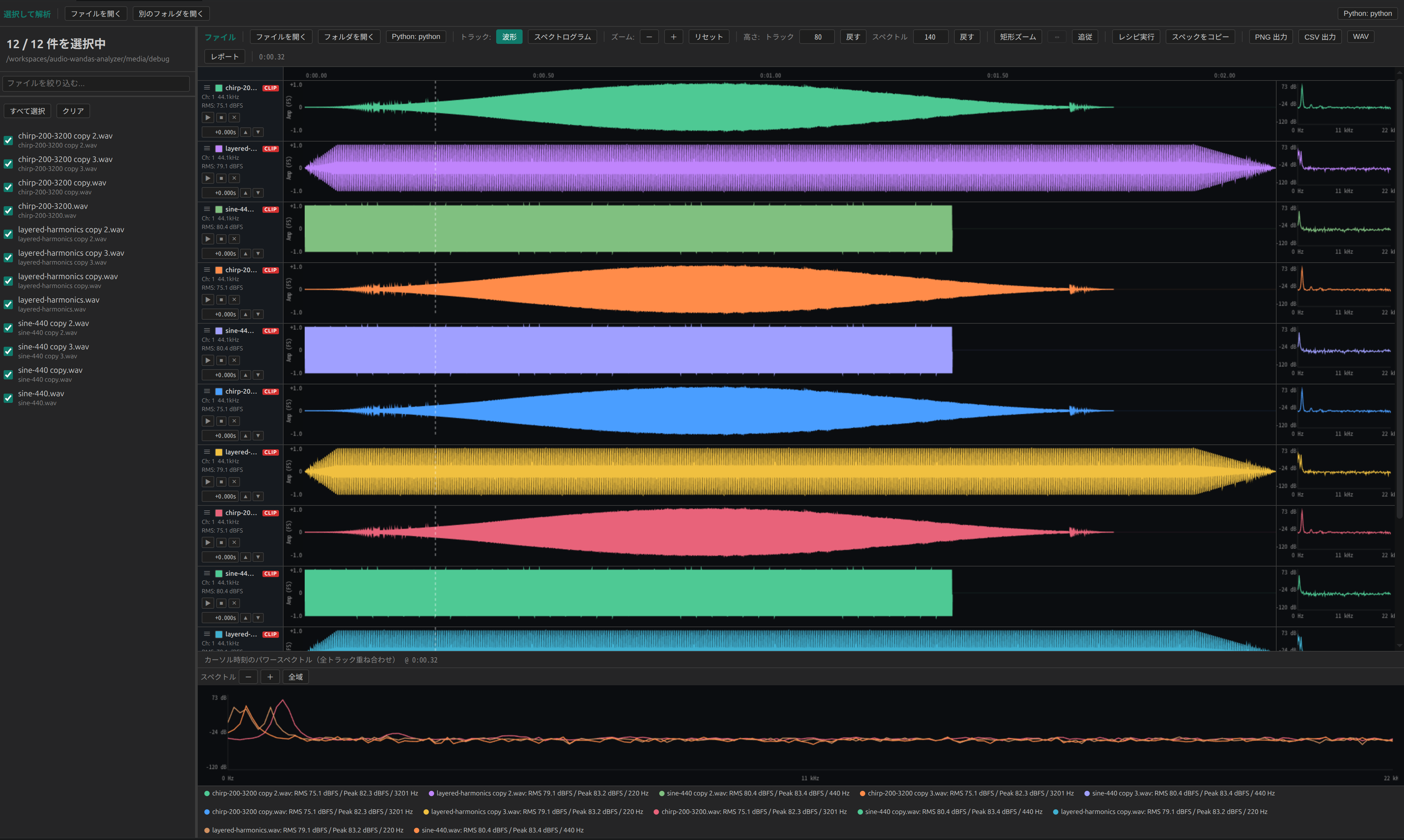Stop the purple layered track
Image resolution: width=1404 pixels, height=840 pixels.
point(222,178)
